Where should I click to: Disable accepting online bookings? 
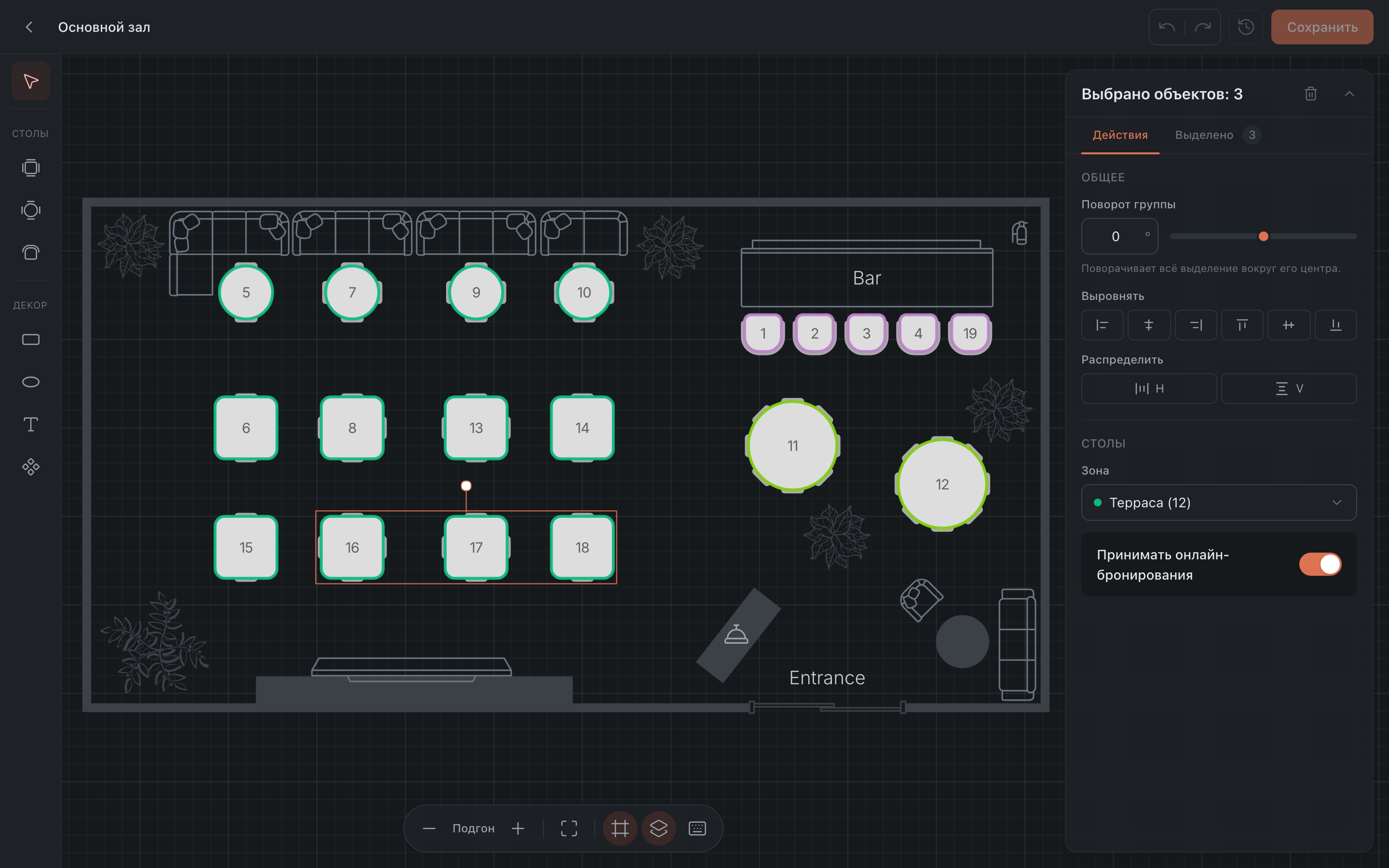pos(1320,564)
